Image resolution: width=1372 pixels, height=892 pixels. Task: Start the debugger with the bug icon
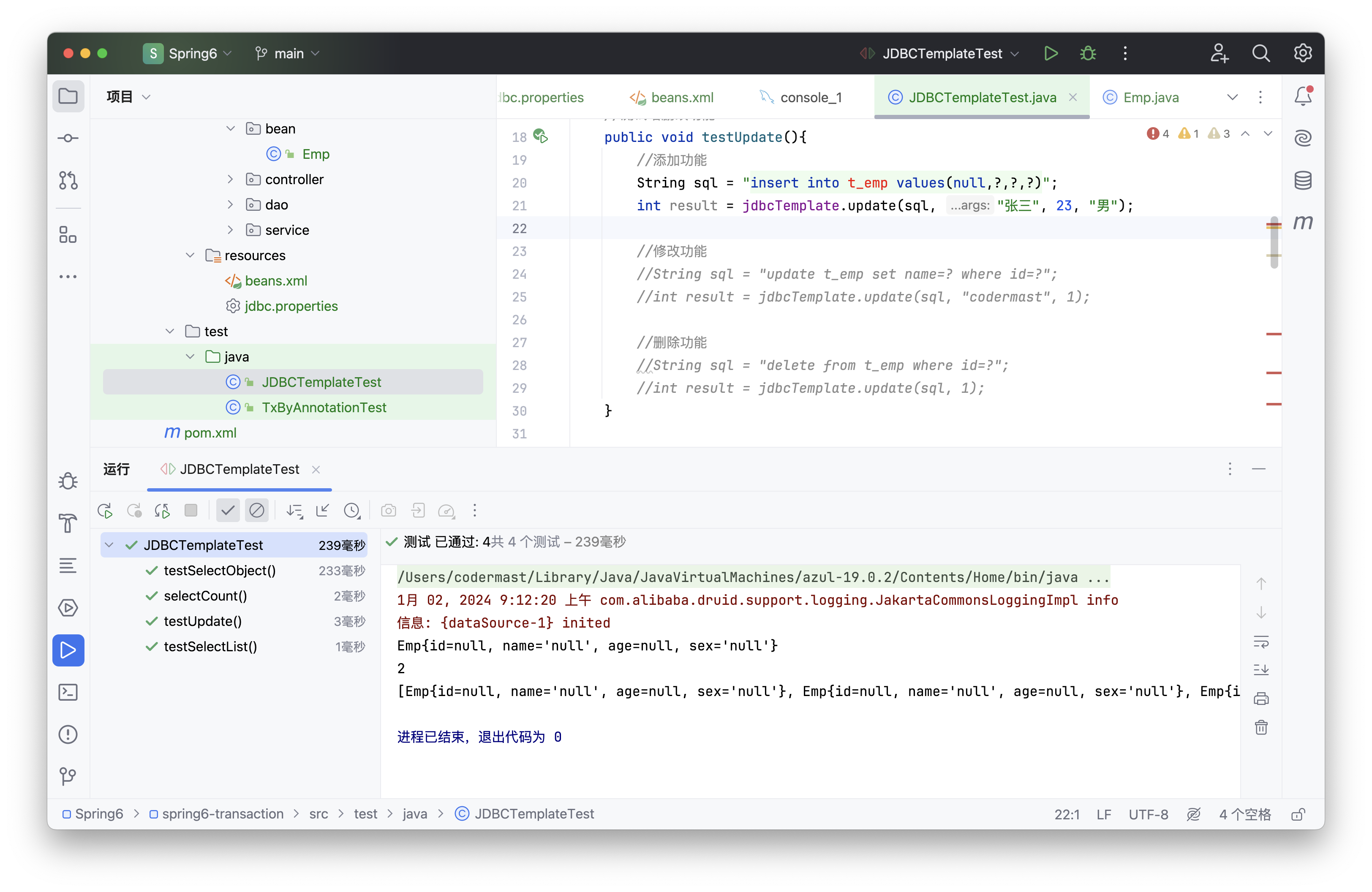click(1088, 54)
